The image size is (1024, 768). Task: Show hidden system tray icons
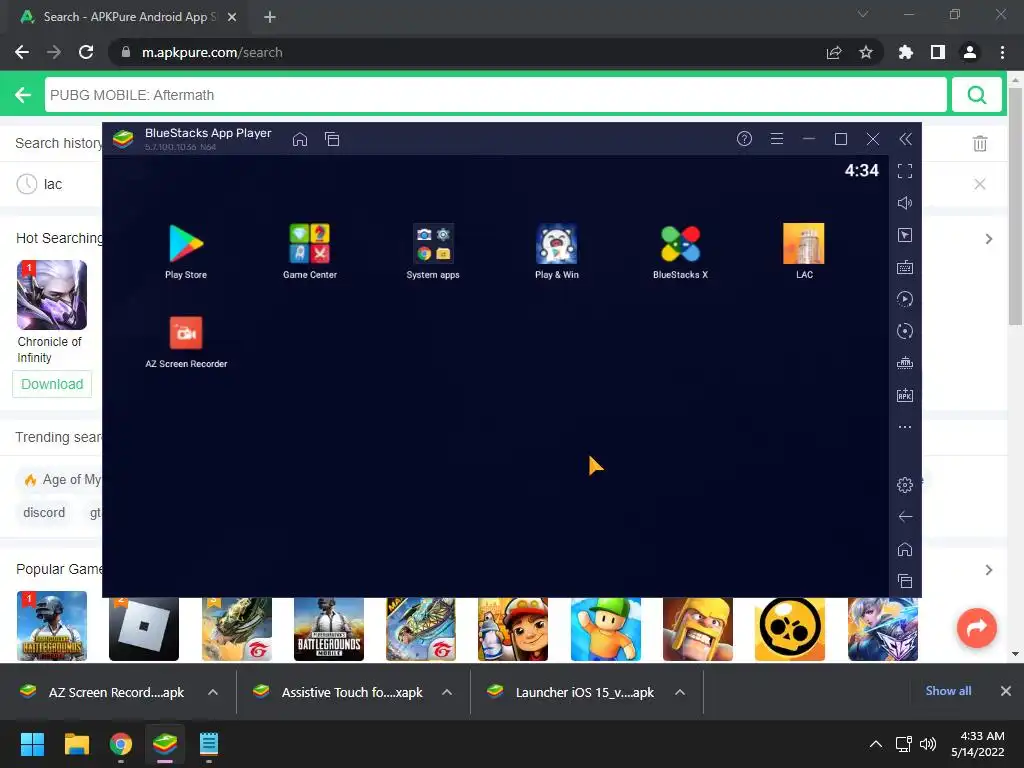point(876,744)
